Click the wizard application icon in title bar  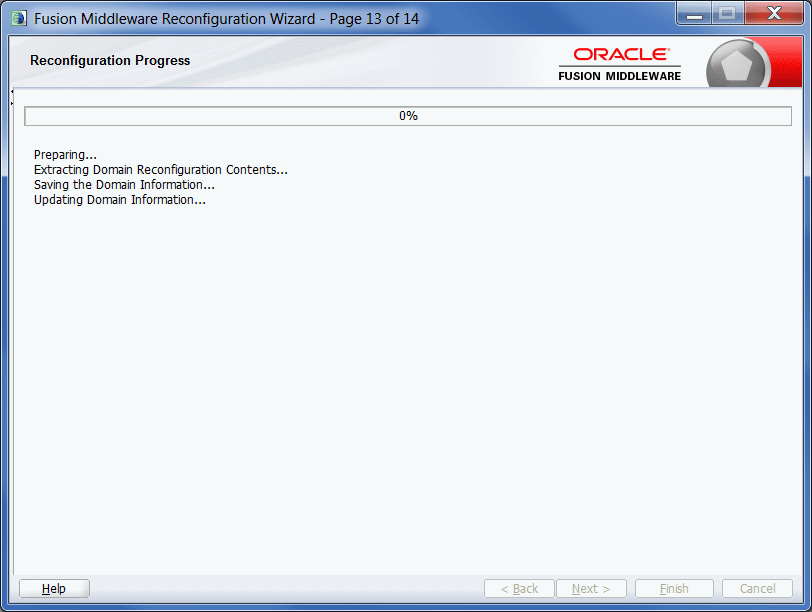[19, 18]
